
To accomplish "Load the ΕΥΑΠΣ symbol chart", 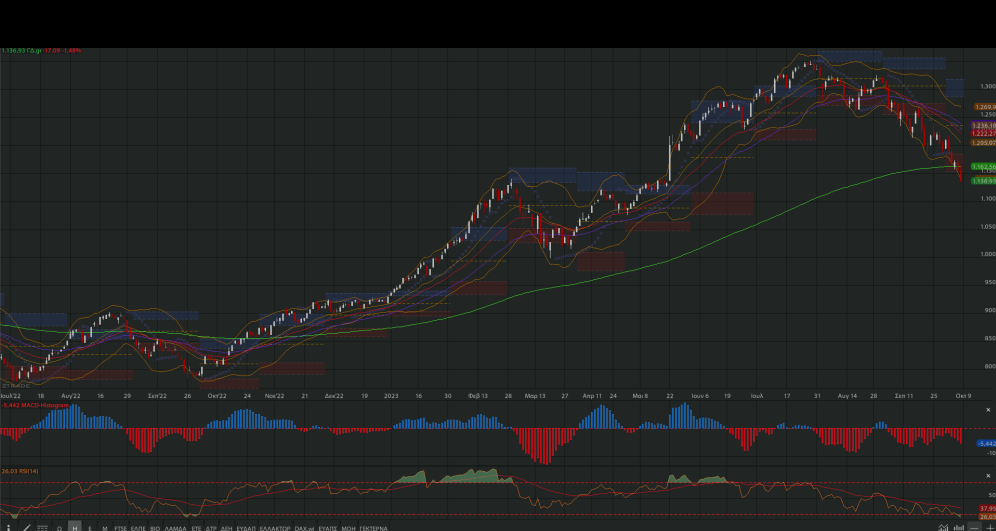I will point(328,528).
